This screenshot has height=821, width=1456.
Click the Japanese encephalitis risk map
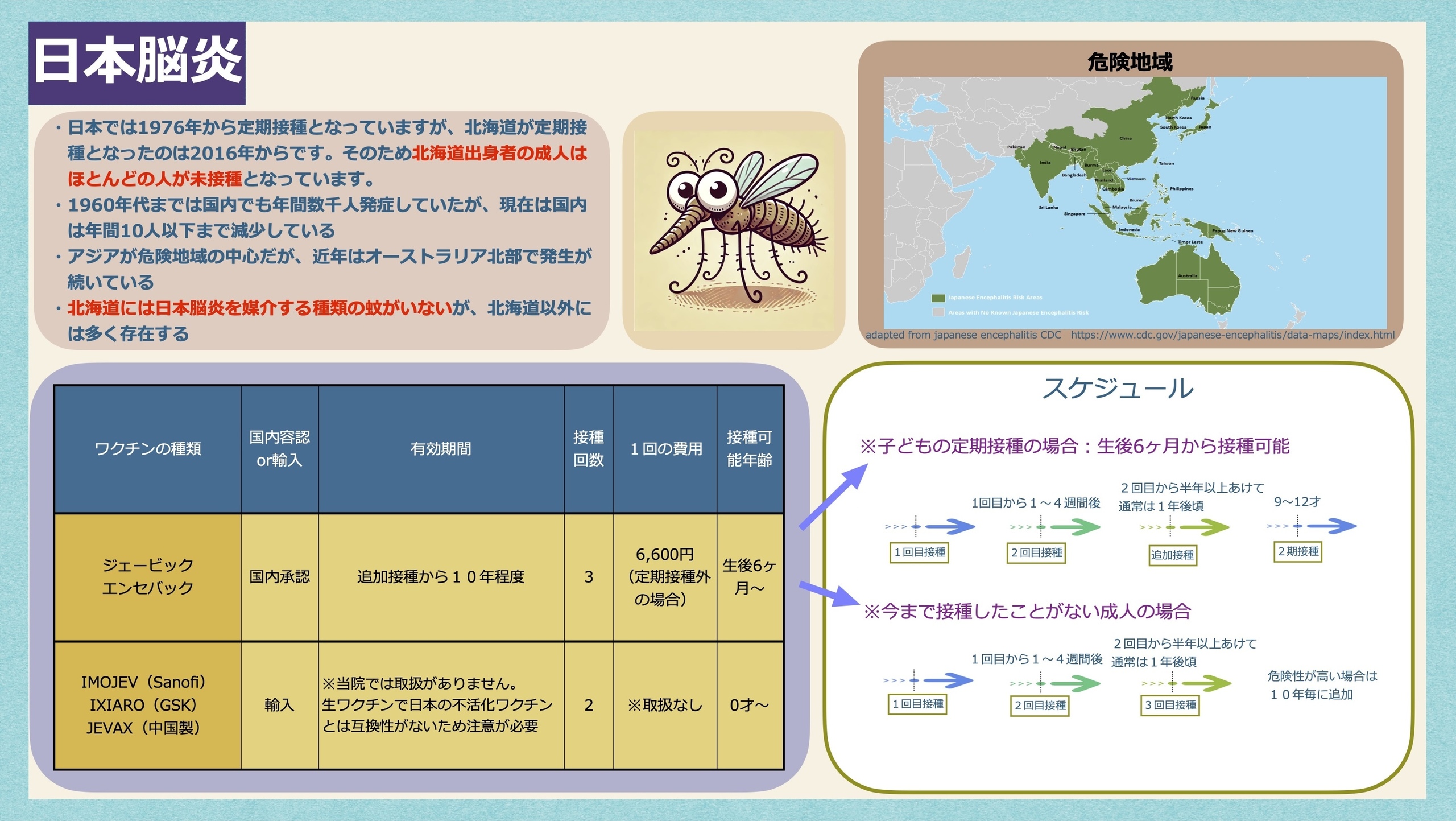point(1135,202)
